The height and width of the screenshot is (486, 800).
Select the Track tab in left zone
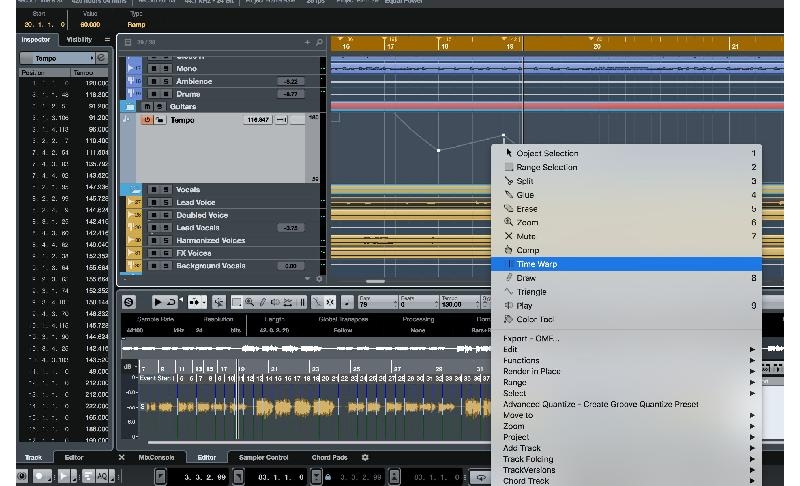[x=33, y=457]
